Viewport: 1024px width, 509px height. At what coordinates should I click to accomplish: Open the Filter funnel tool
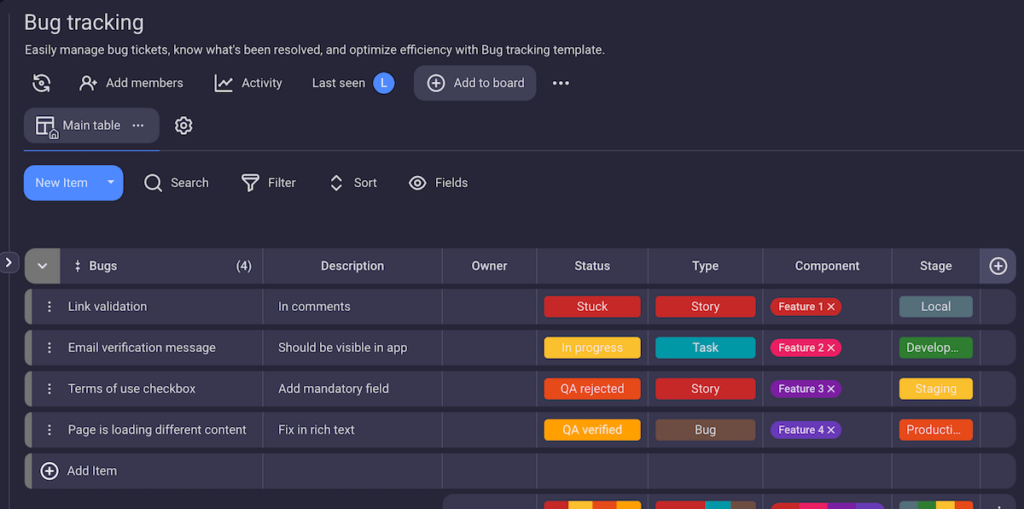(250, 183)
